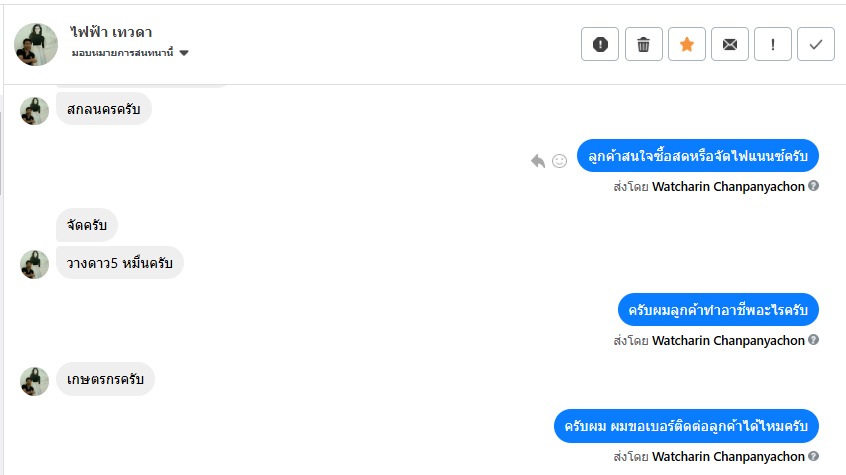Delete conversation using the trash icon
Screen dimensions: 846x475
coord(644,44)
